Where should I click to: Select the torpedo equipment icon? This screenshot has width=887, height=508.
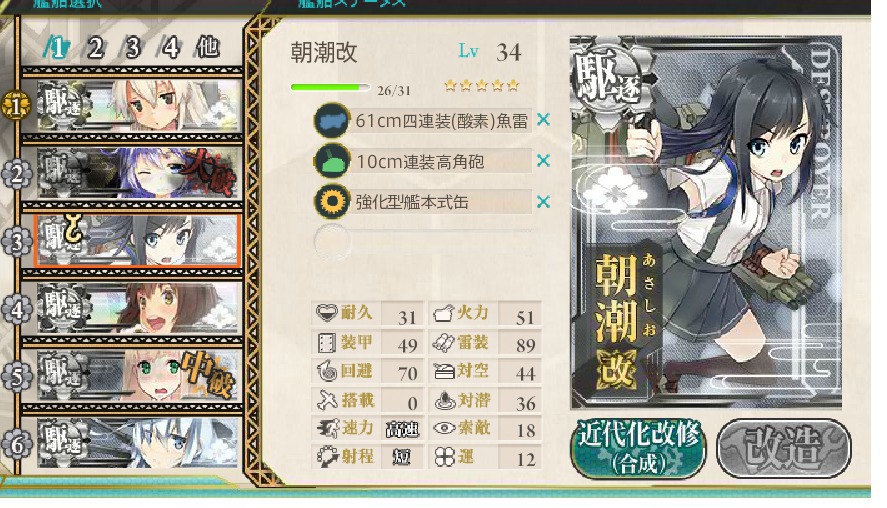[331, 120]
